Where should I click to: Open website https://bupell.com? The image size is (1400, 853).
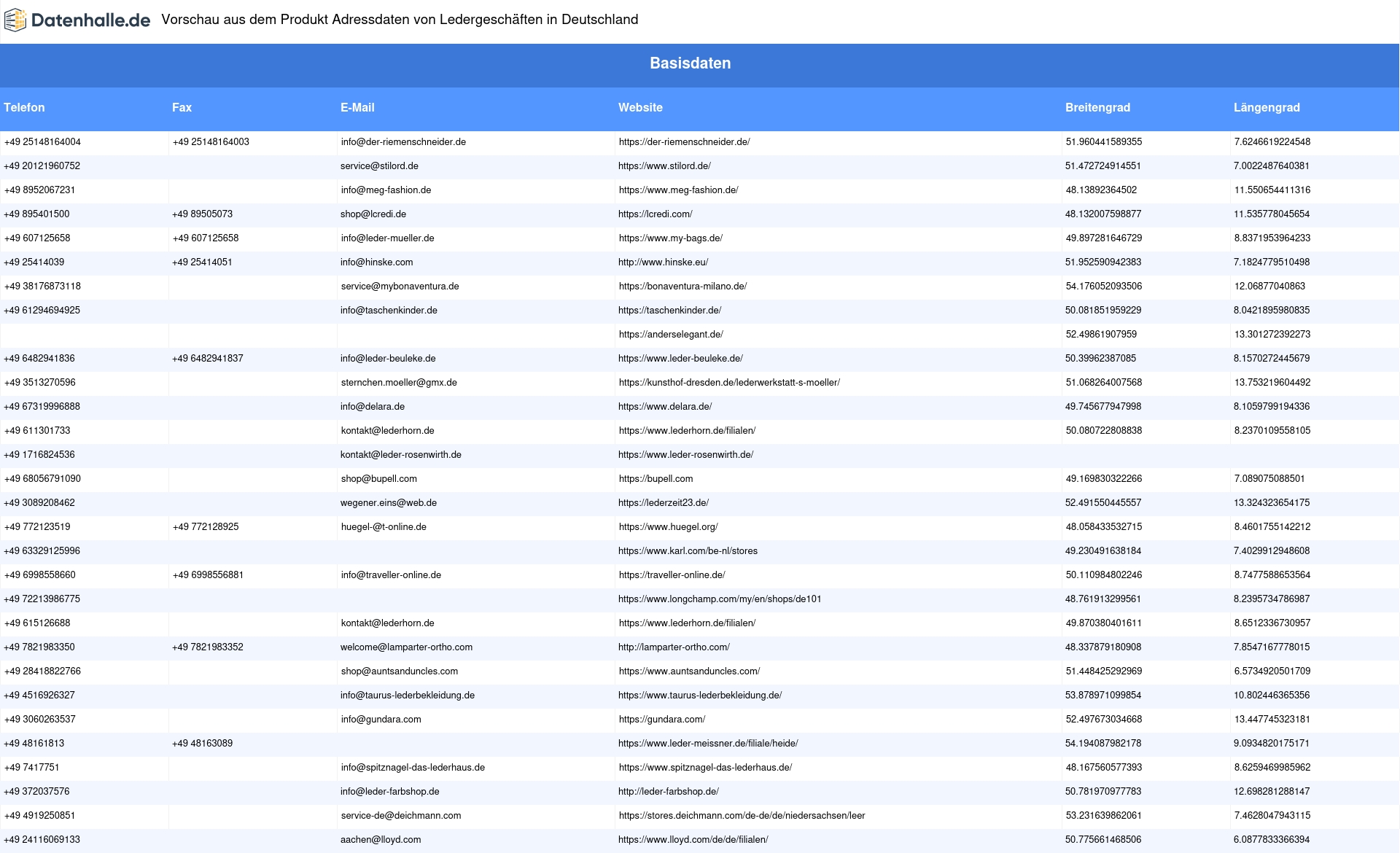pos(656,479)
